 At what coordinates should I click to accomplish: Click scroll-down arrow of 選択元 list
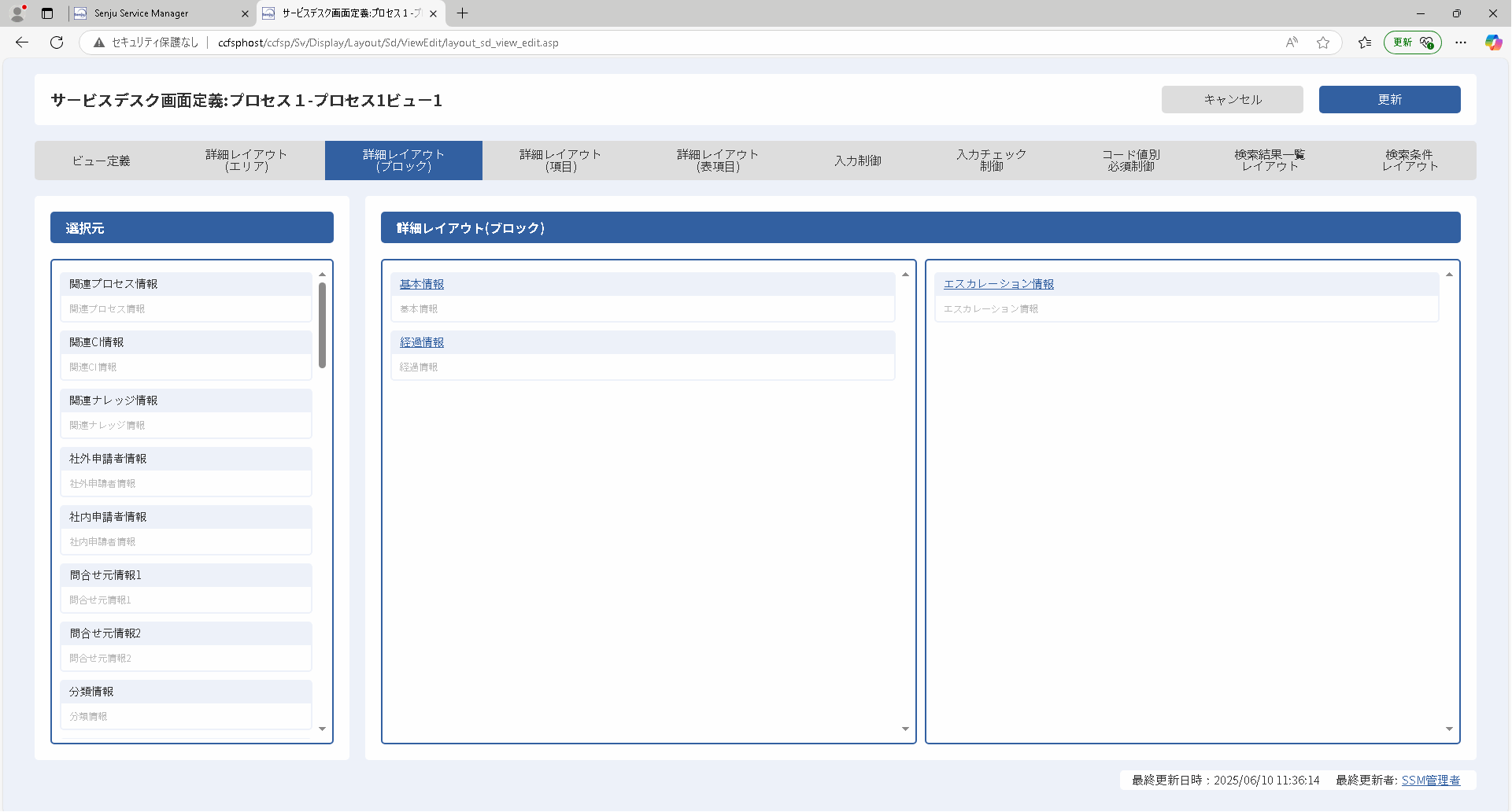(322, 729)
